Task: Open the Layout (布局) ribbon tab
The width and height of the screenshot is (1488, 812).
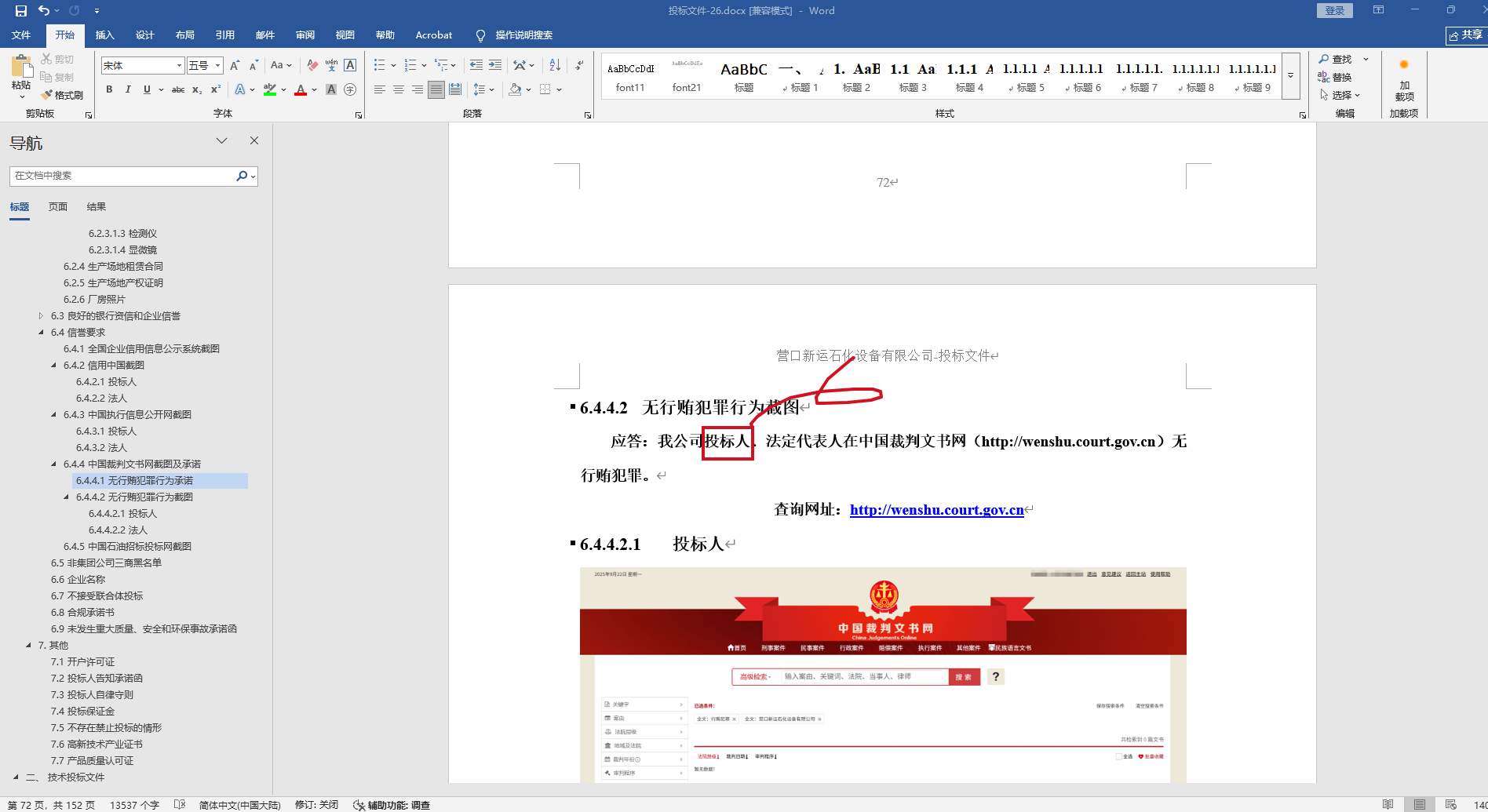Action: (185, 35)
